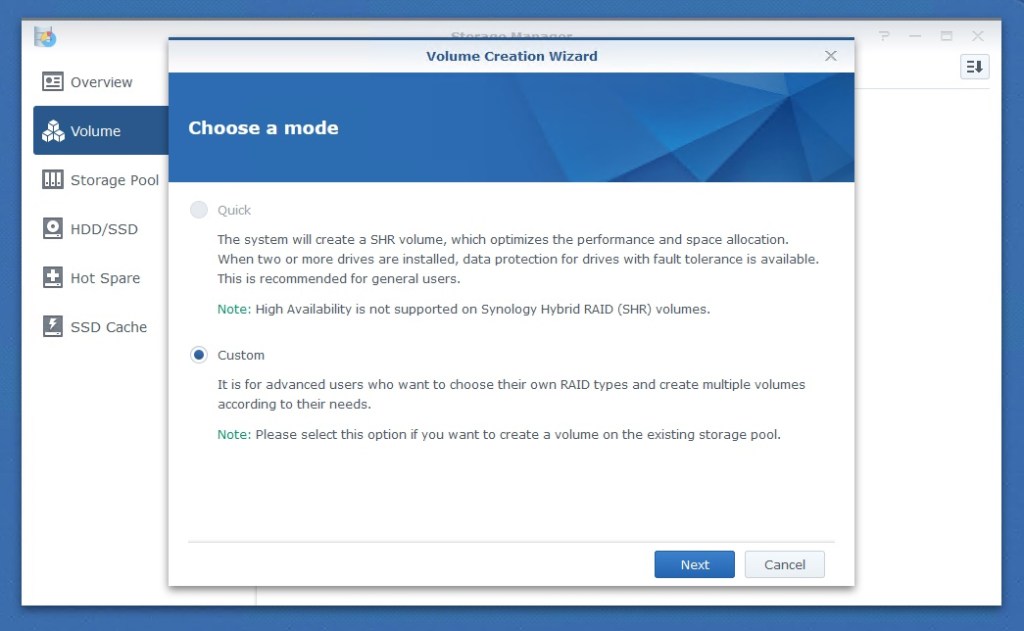Click the Hot Spare plus icon
This screenshot has width=1024, height=631.
coord(53,278)
